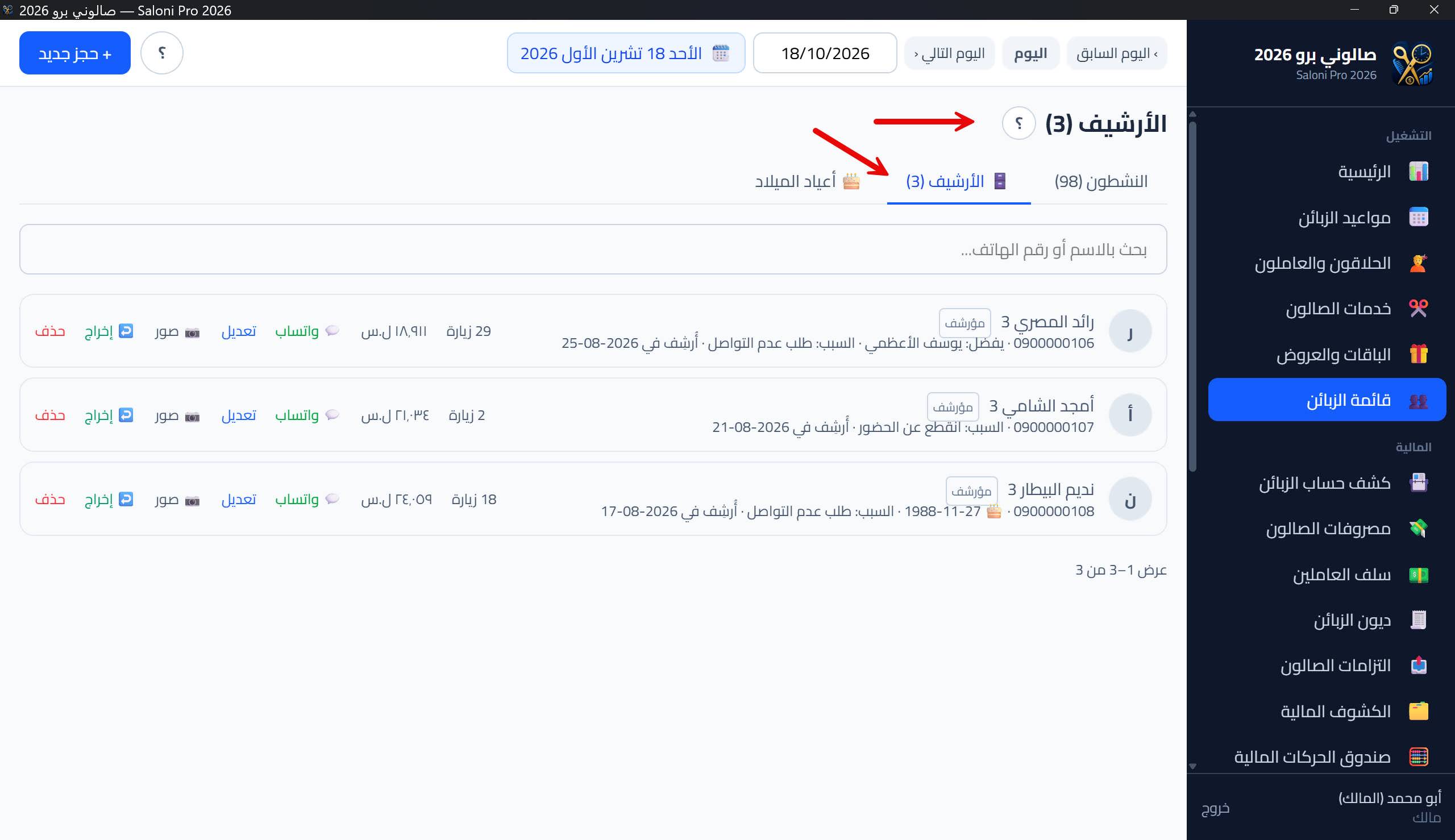Image resolution: width=1455 pixels, height=840 pixels.
Task: Open خدمات الصالون scissors icon
Action: 1418,309
